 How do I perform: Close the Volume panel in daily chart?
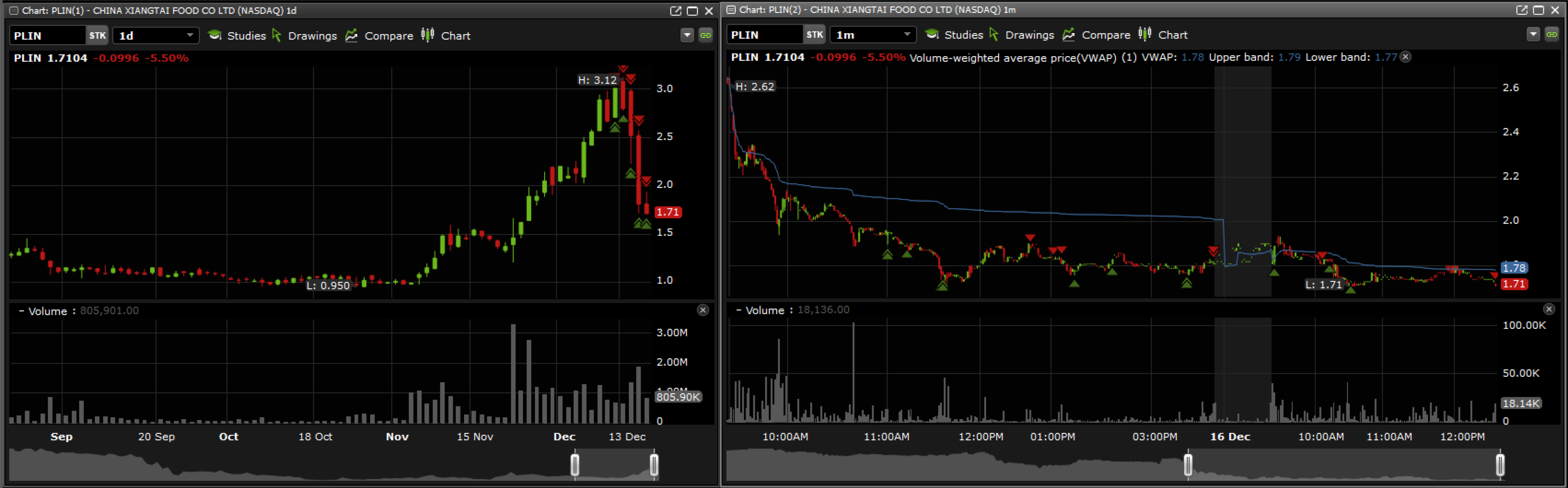pyautogui.click(x=703, y=310)
